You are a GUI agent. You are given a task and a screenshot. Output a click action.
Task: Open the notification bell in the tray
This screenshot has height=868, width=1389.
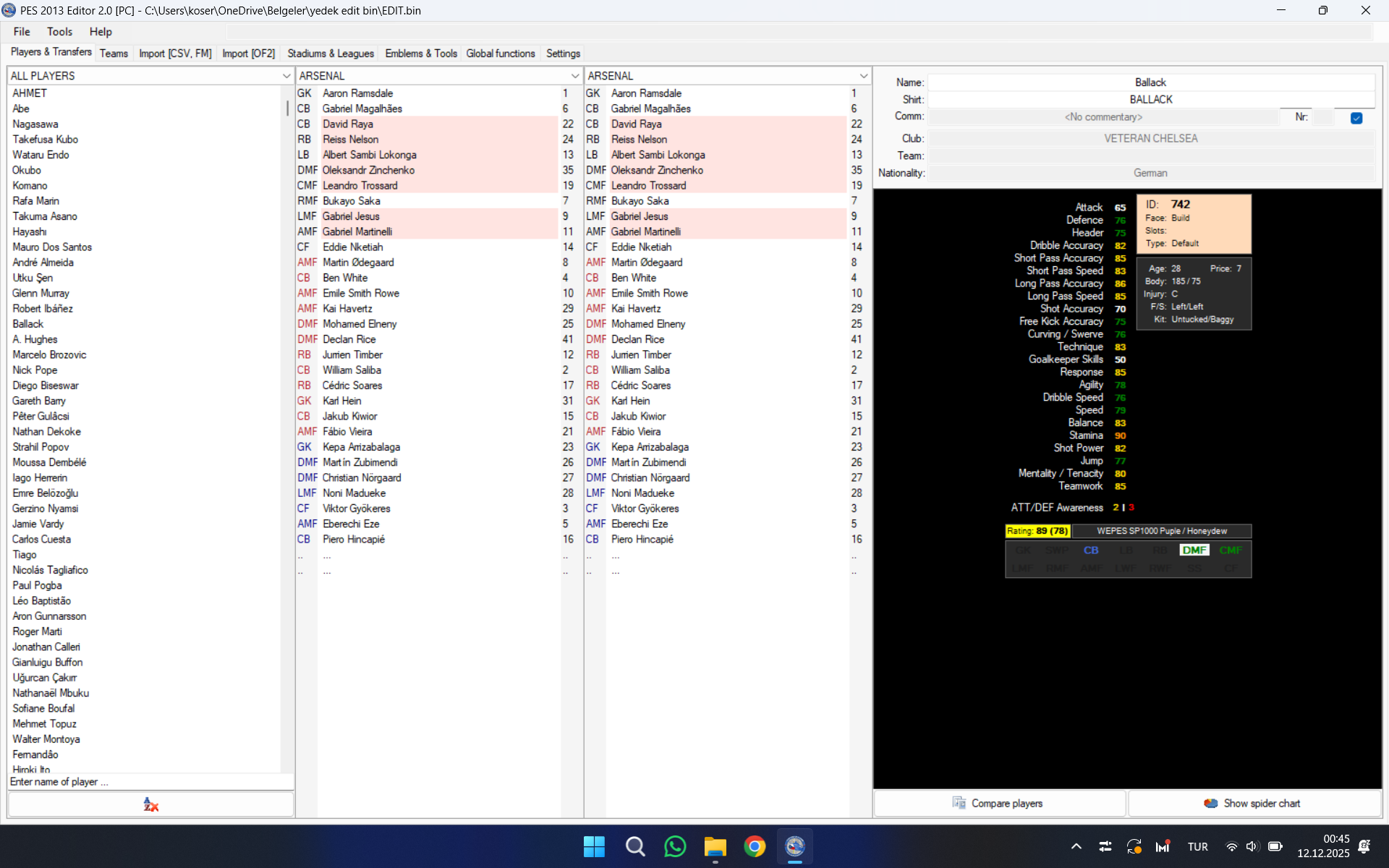point(1365,846)
